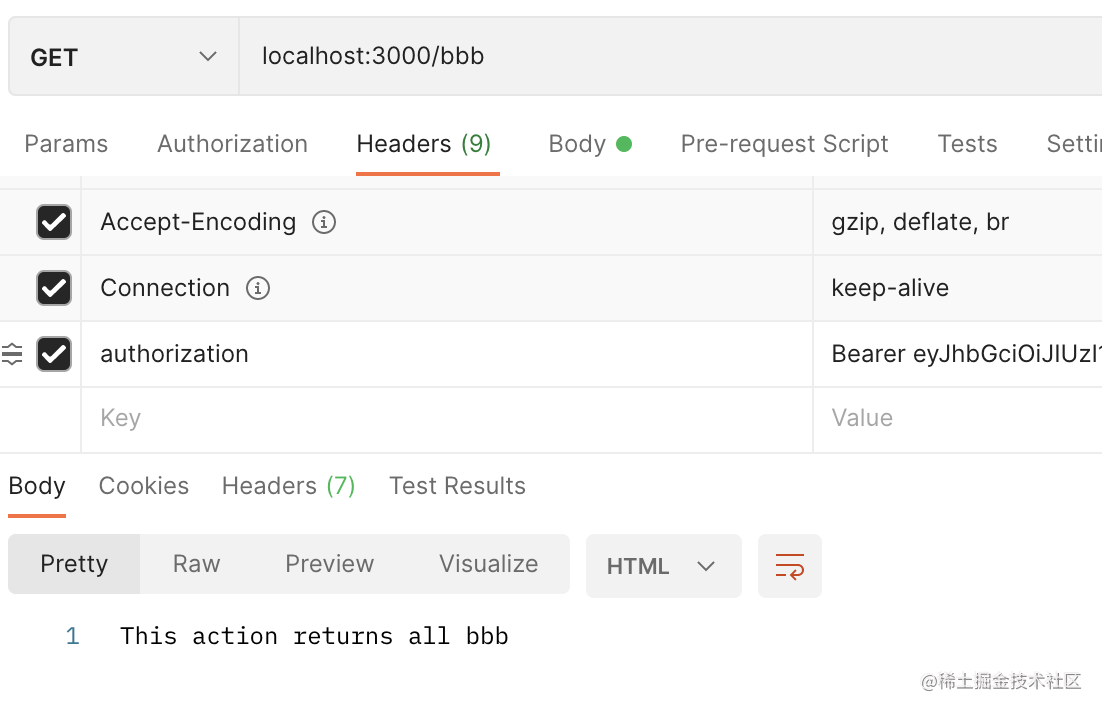
Task: Click info icon next to Accept-Encoding
Action: click(x=323, y=222)
